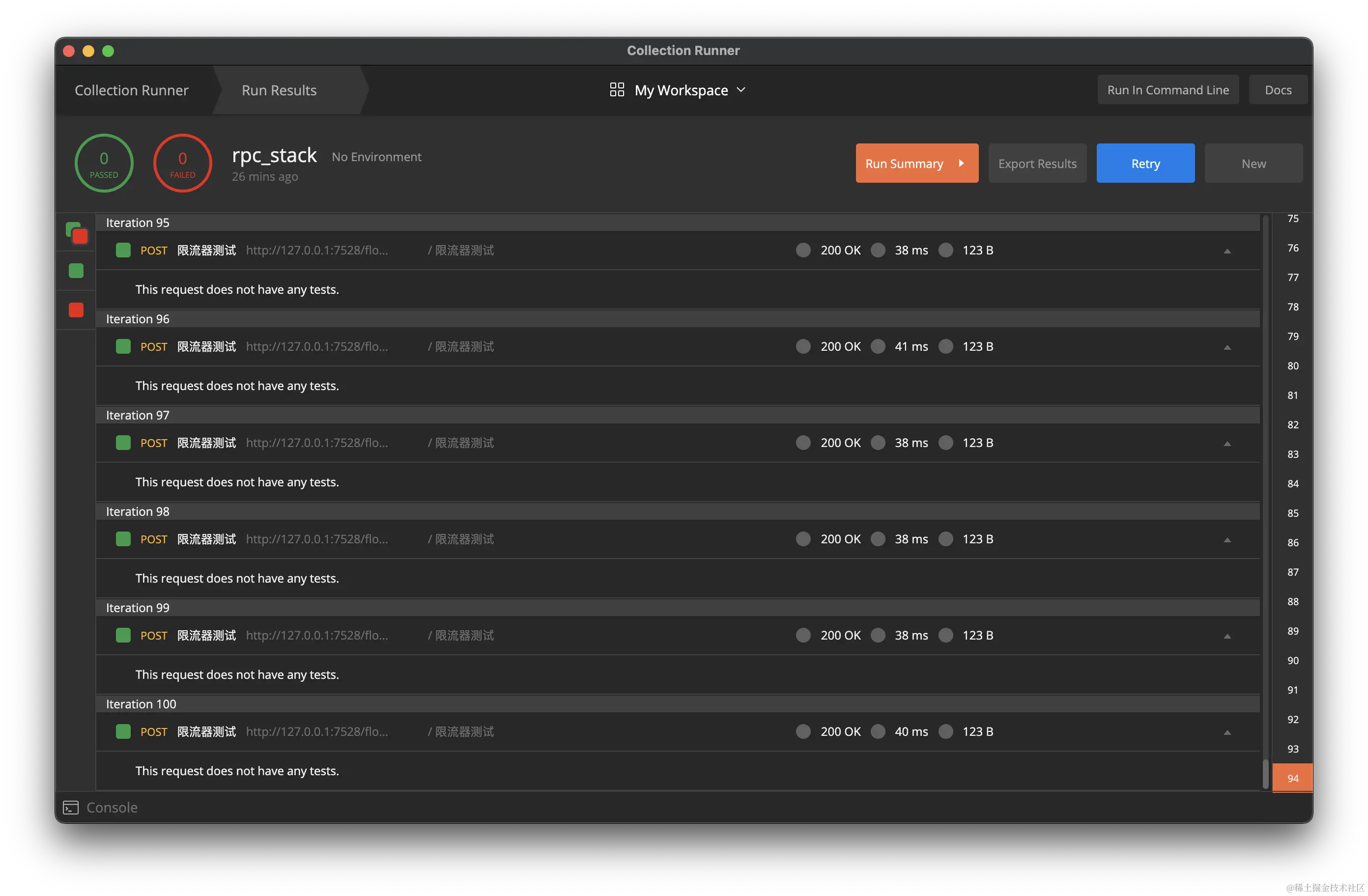
Task: Click Run In Command Line button
Action: coord(1168,90)
